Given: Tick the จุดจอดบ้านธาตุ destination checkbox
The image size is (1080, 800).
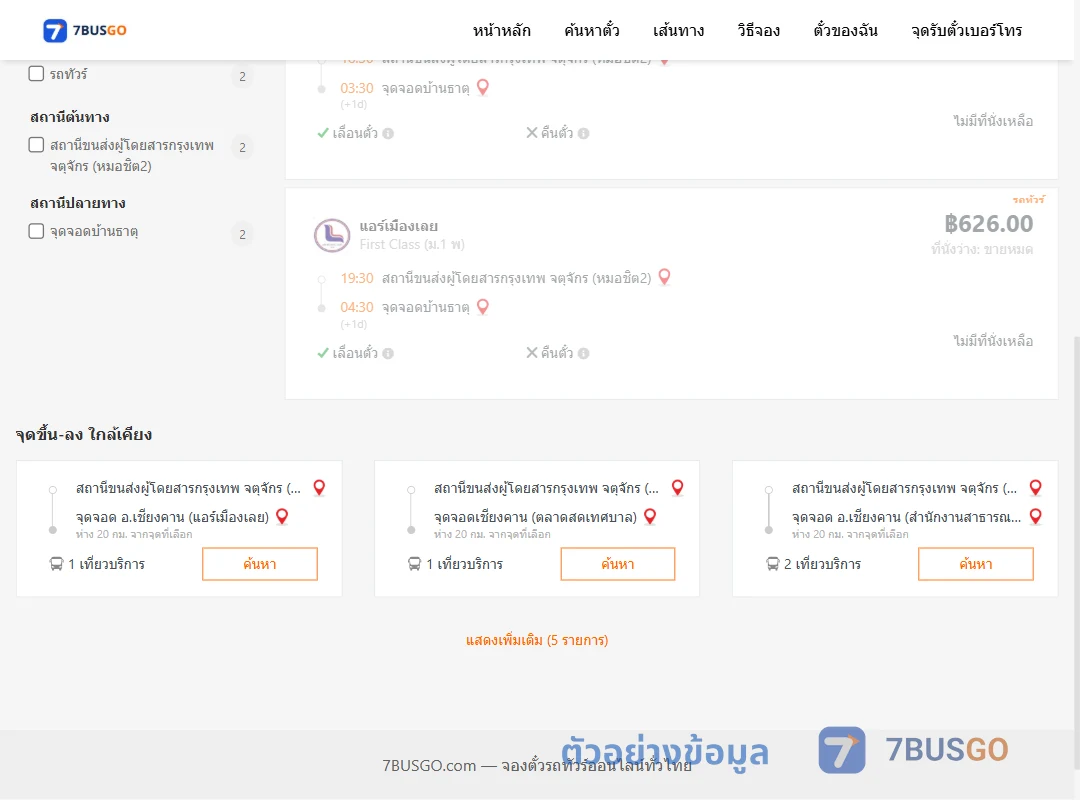Looking at the screenshot, I should coord(37,231).
